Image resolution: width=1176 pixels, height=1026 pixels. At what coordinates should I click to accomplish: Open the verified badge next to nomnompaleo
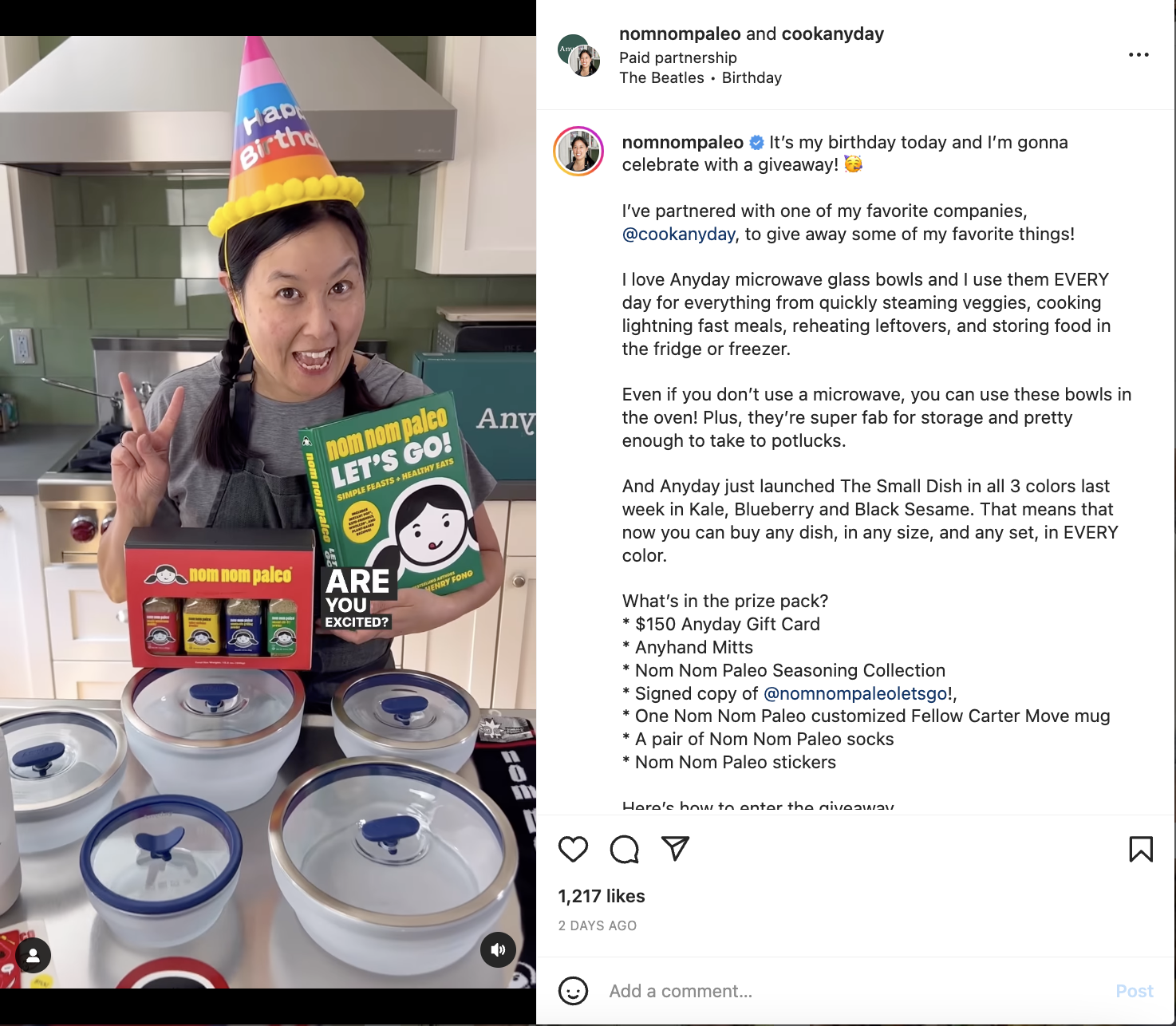756,143
